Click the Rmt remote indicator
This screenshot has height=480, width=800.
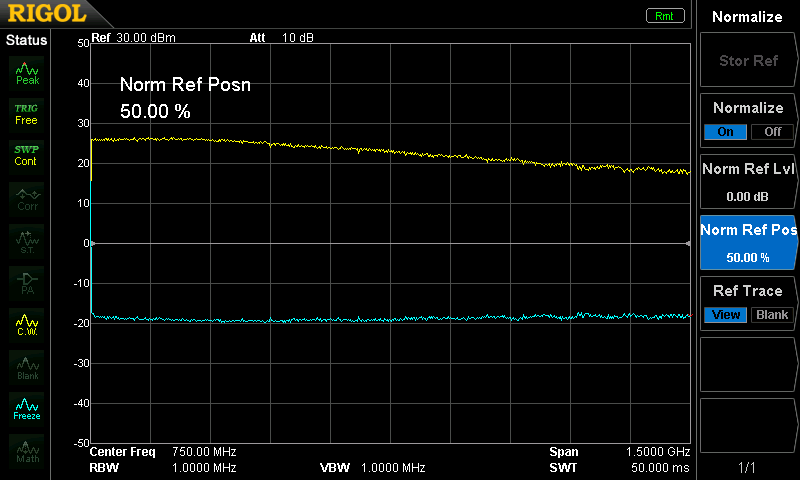pos(665,16)
